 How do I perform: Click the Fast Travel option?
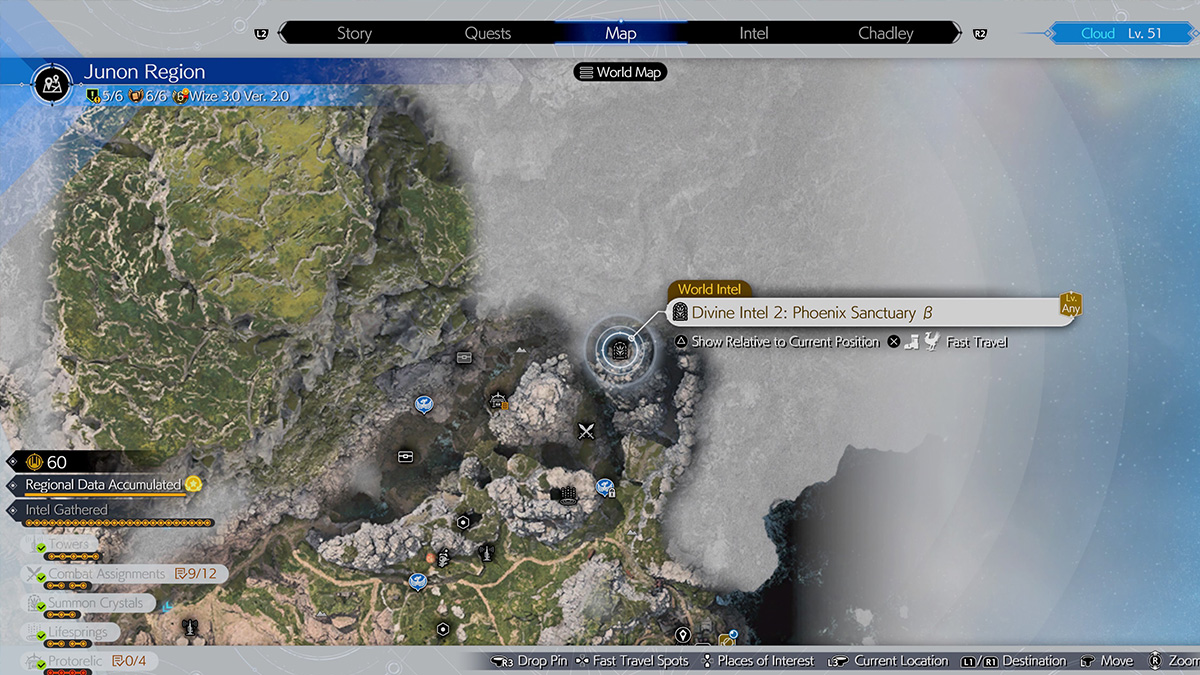tap(976, 342)
